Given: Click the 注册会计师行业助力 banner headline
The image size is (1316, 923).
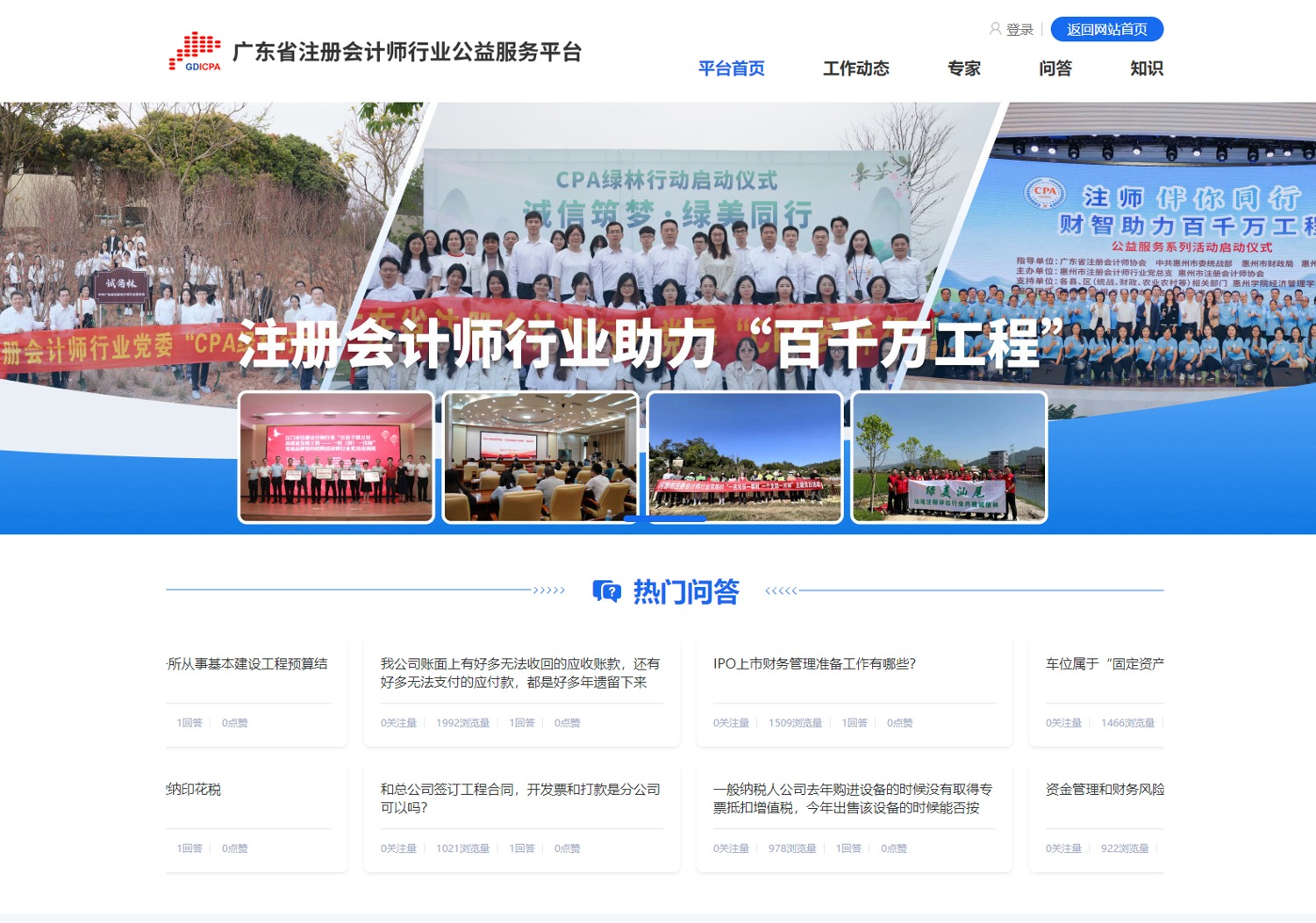Looking at the screenshot, I should click(x=650, y=343).
